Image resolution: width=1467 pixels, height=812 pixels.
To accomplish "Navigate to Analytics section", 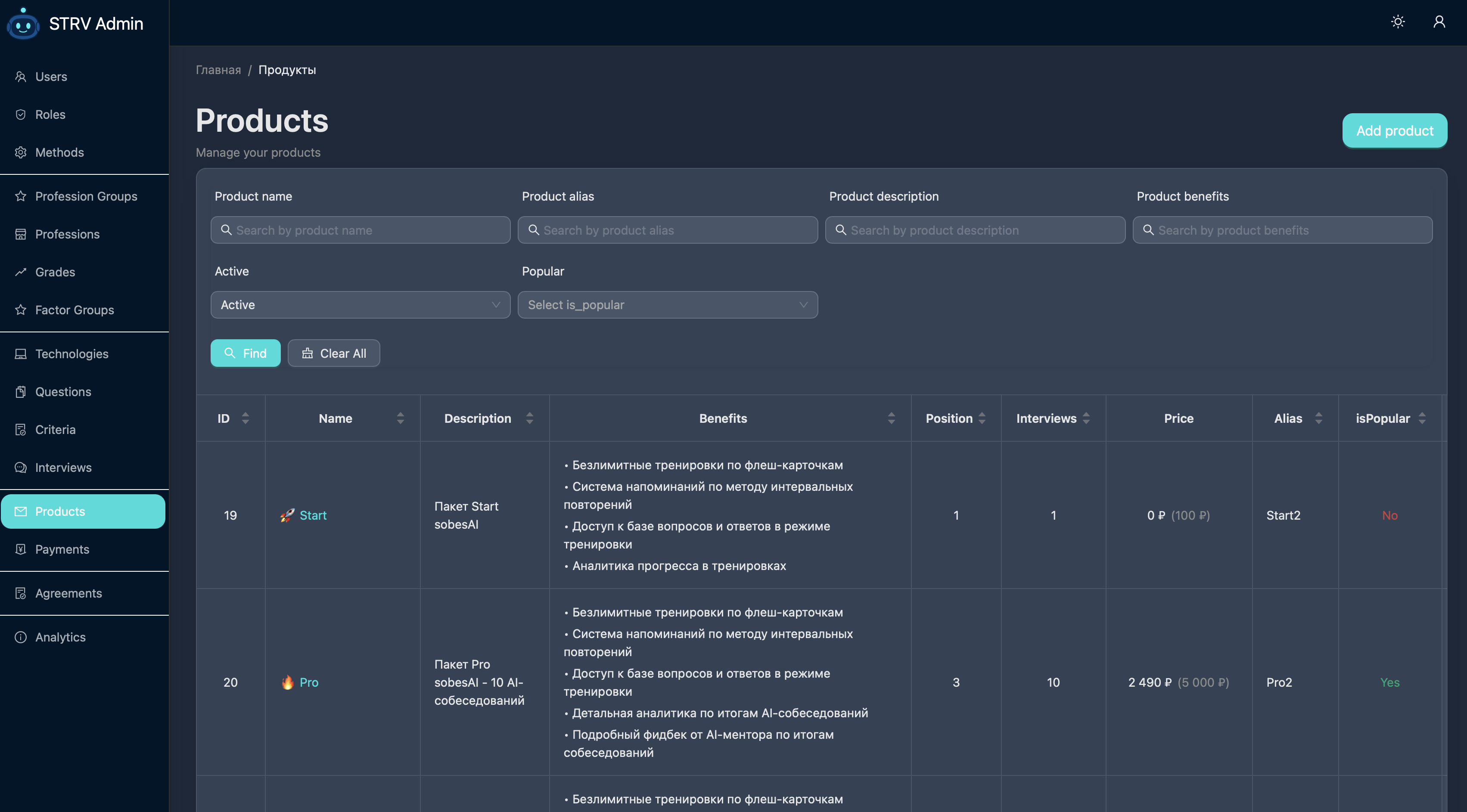I will click(60, 637).
